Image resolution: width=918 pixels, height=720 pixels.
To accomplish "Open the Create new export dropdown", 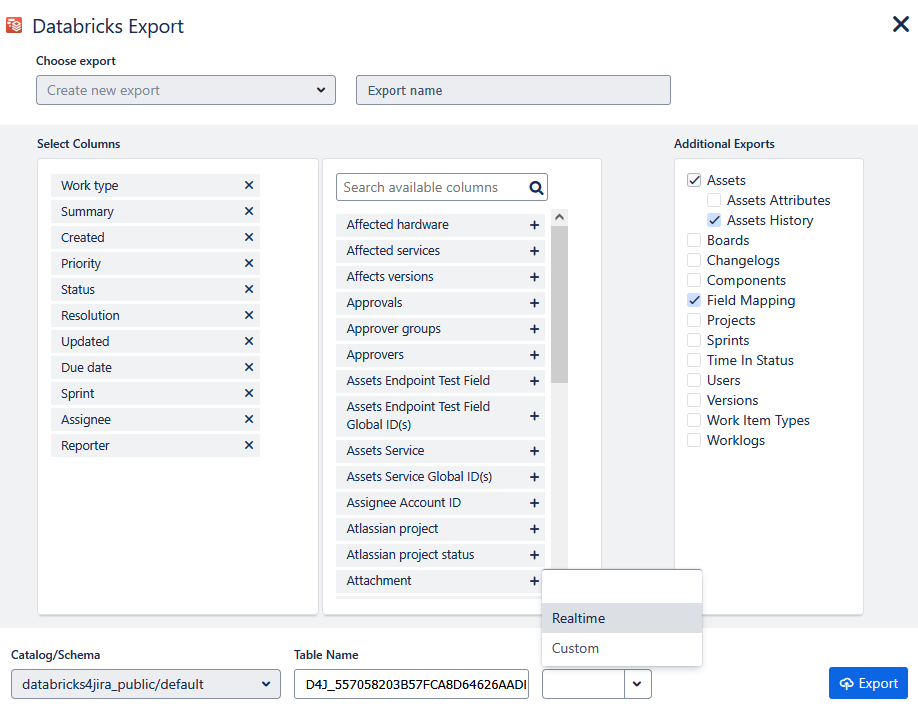I will (186, 90).
